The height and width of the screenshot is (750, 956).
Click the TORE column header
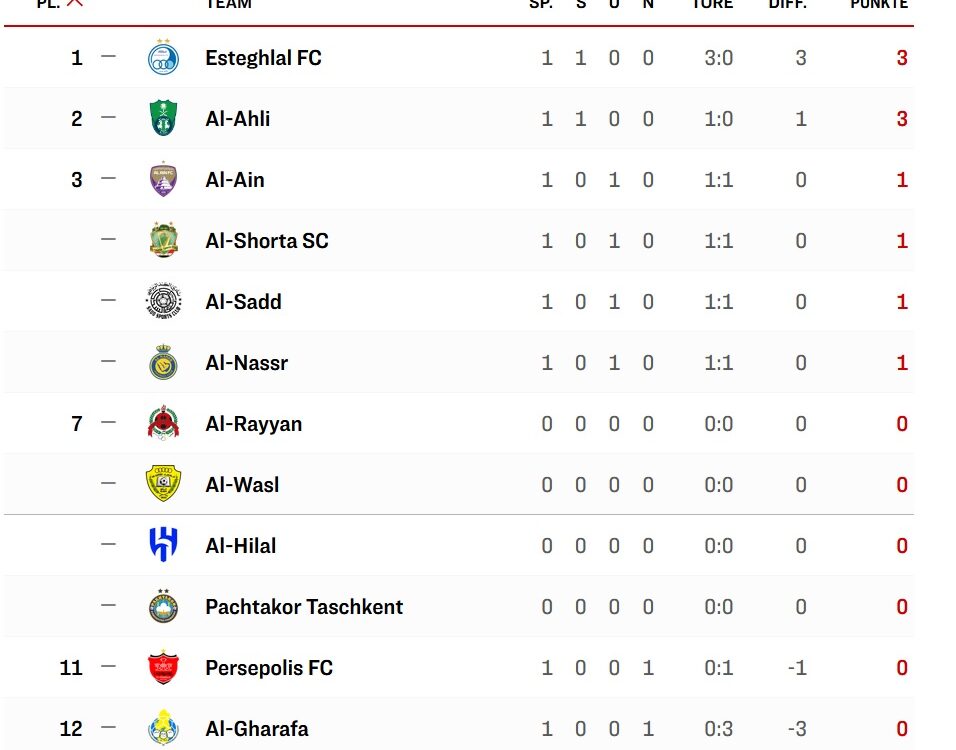[713, 4]
